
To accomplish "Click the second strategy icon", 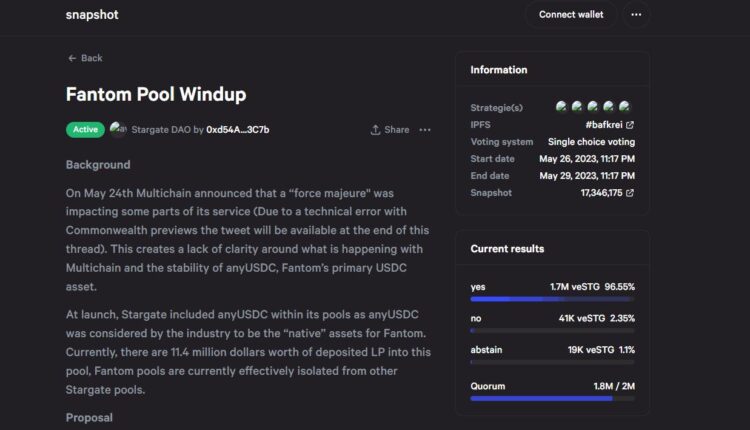I will (578, 107).
